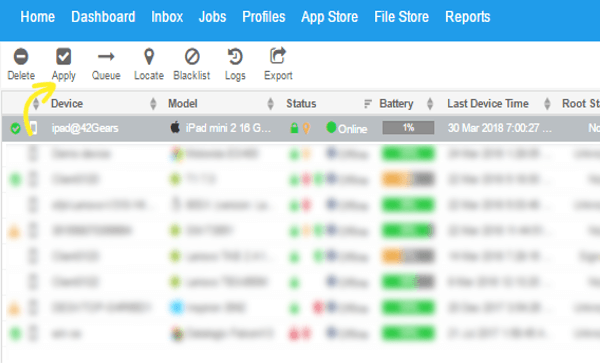Open Status column filter icon
This screenshot has height=364, width=600.
coord(368,103)
